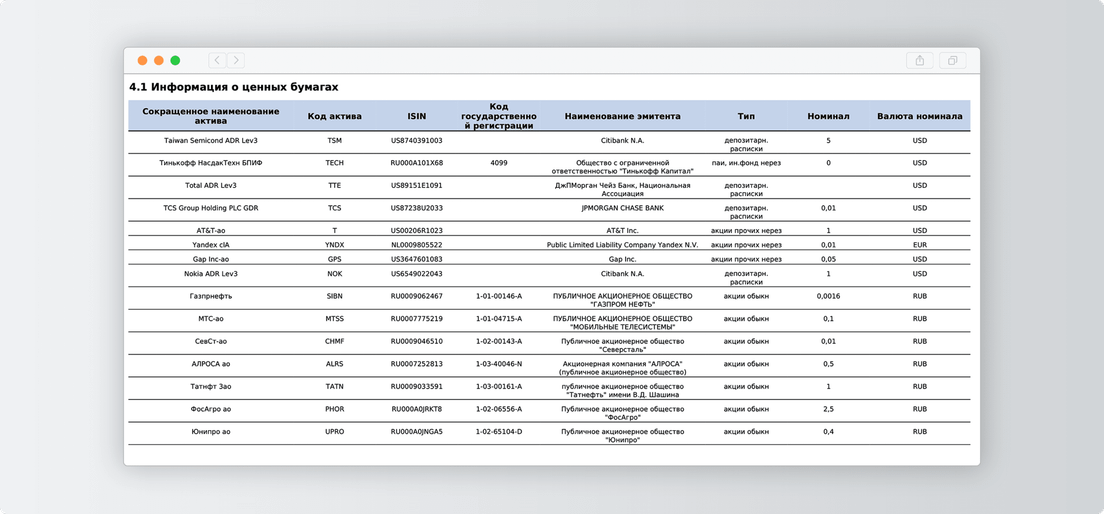Click the 'Код актива' column header
Image resolution: width=1104 pixels, height=514 pixels.
click(335, 116)
